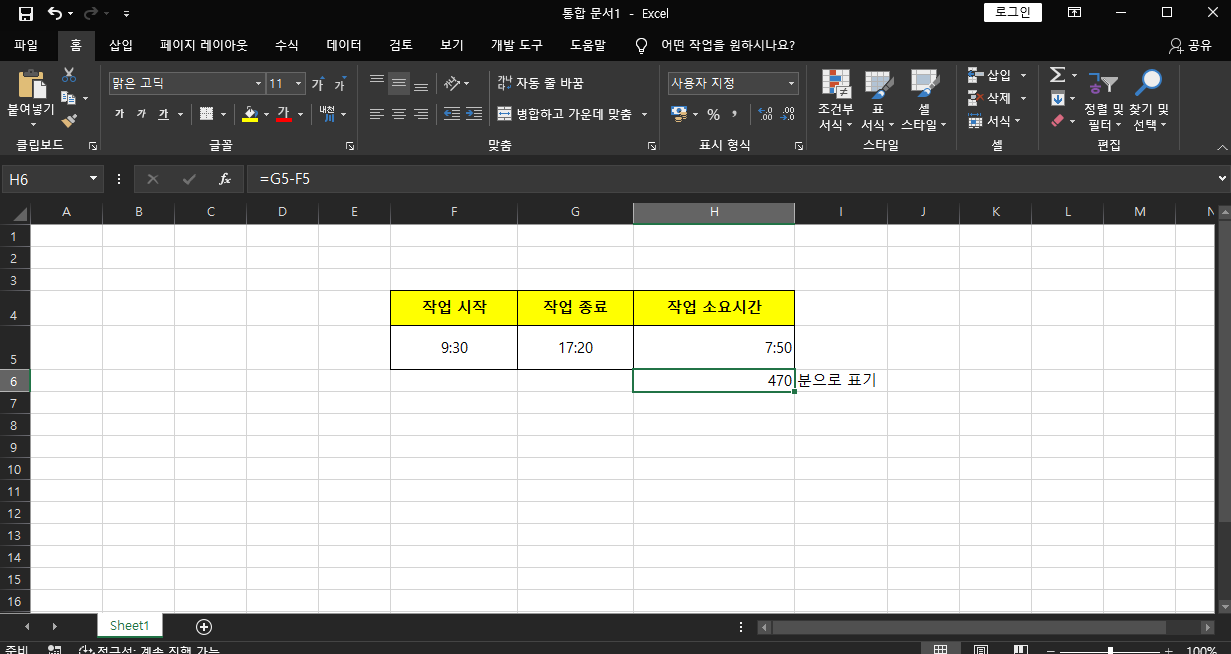Switch to the 데이터 tab

click(344, 45)
